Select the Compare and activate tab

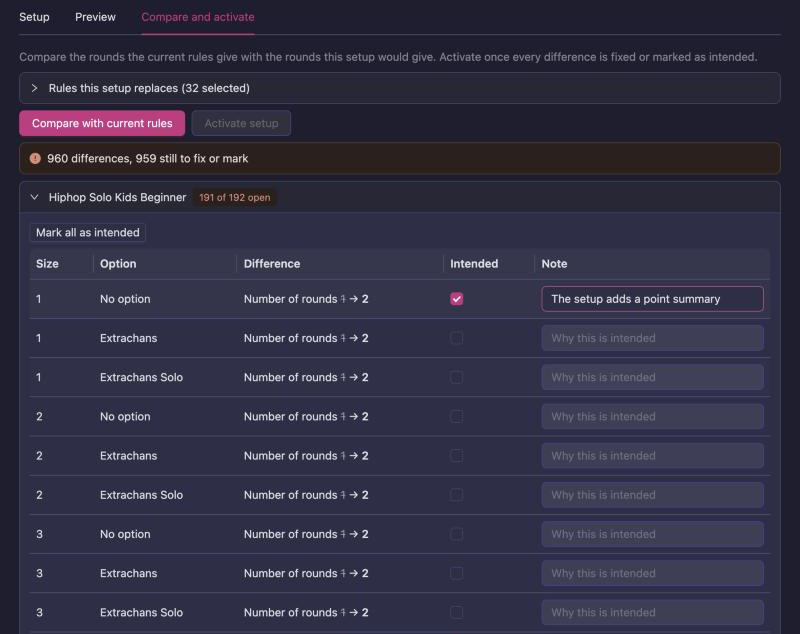(x=198, y=17)
